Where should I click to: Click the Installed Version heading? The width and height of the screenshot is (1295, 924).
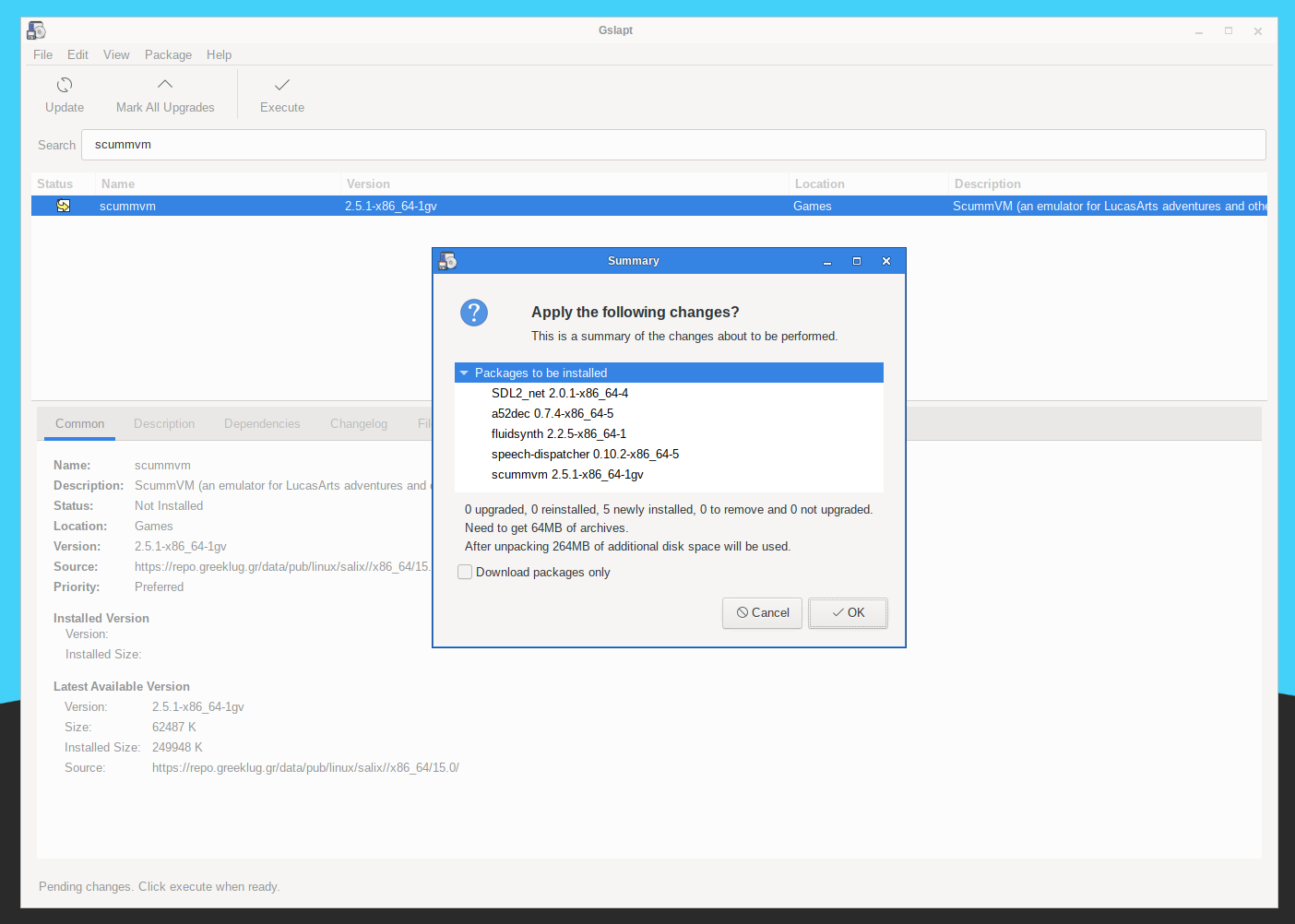(x=101, y=618)
